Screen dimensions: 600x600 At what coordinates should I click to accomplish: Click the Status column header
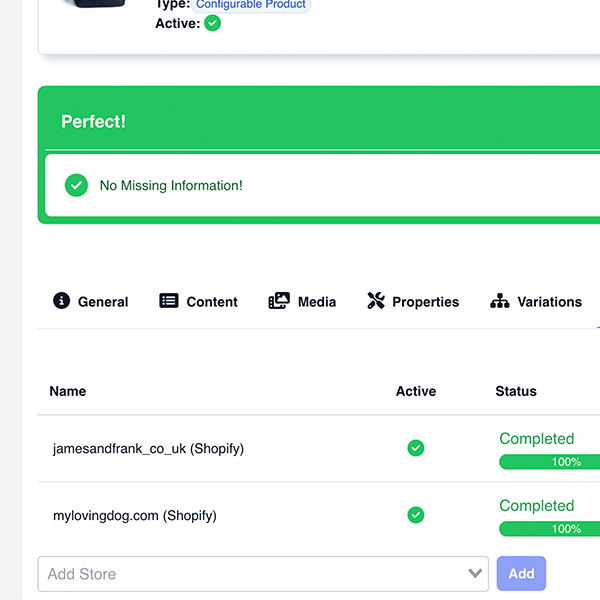(516, 391)
